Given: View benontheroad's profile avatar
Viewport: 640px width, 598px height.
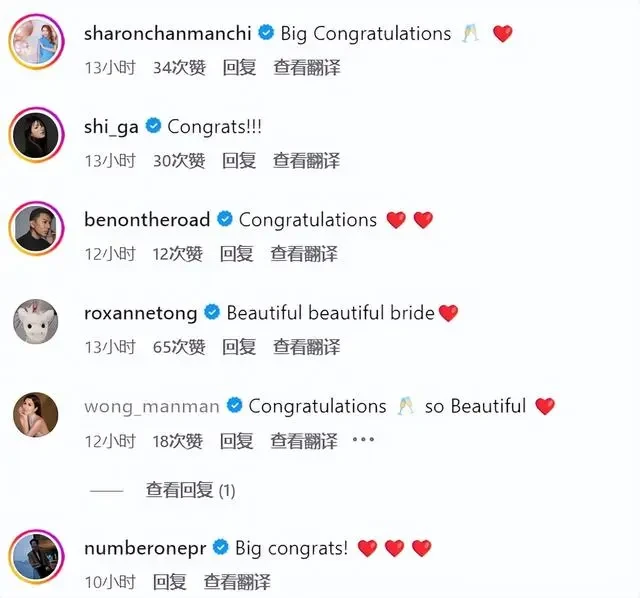Looking at the screenshot, I should point(36,229).
